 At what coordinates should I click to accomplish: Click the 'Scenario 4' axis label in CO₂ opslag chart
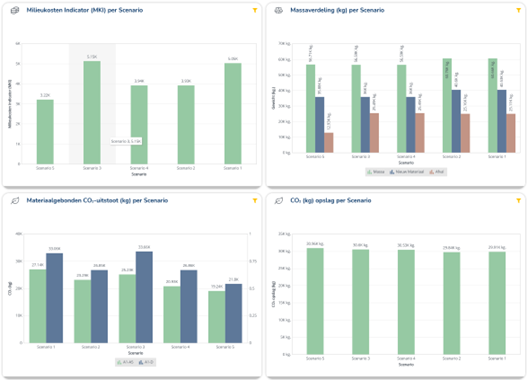406,358
